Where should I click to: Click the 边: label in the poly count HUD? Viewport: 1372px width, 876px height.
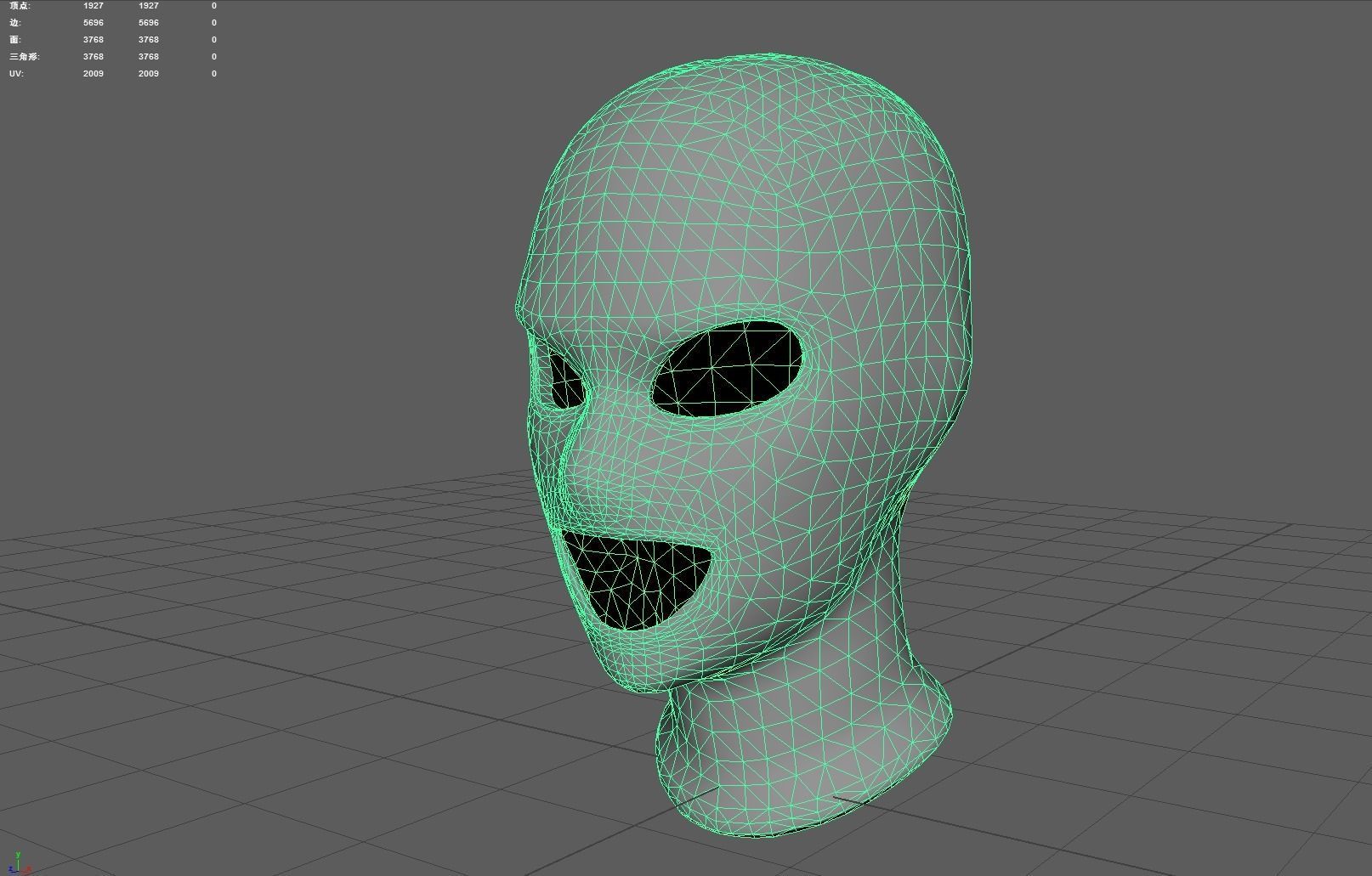15,23
